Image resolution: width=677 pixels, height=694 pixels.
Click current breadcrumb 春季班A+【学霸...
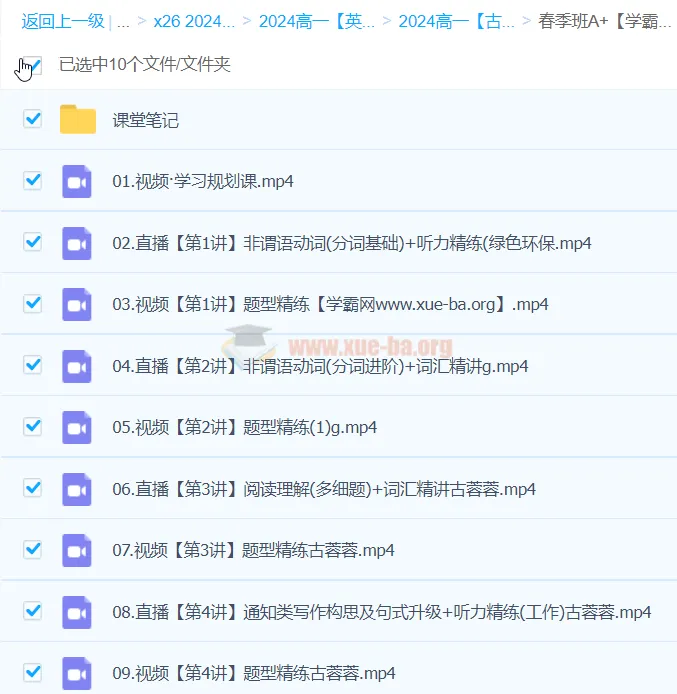605,21
